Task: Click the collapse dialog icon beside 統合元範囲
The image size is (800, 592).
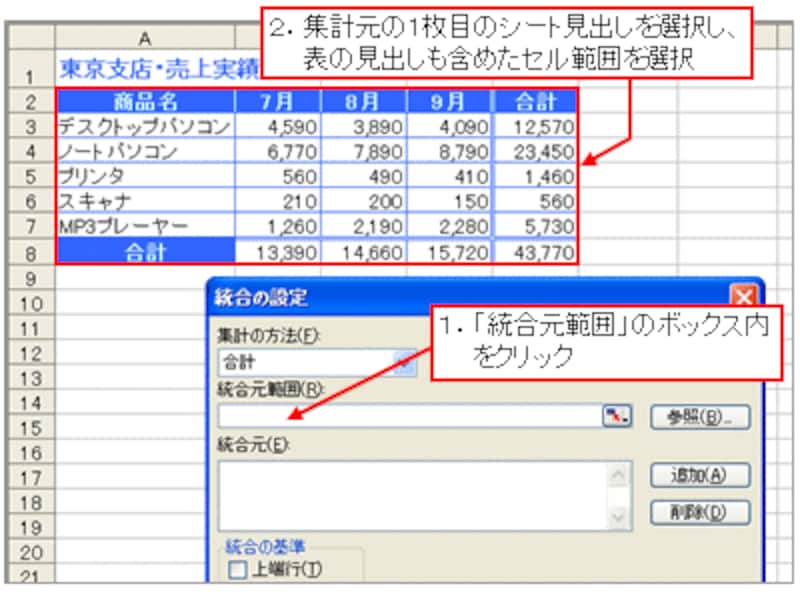Action: point(617,417)
